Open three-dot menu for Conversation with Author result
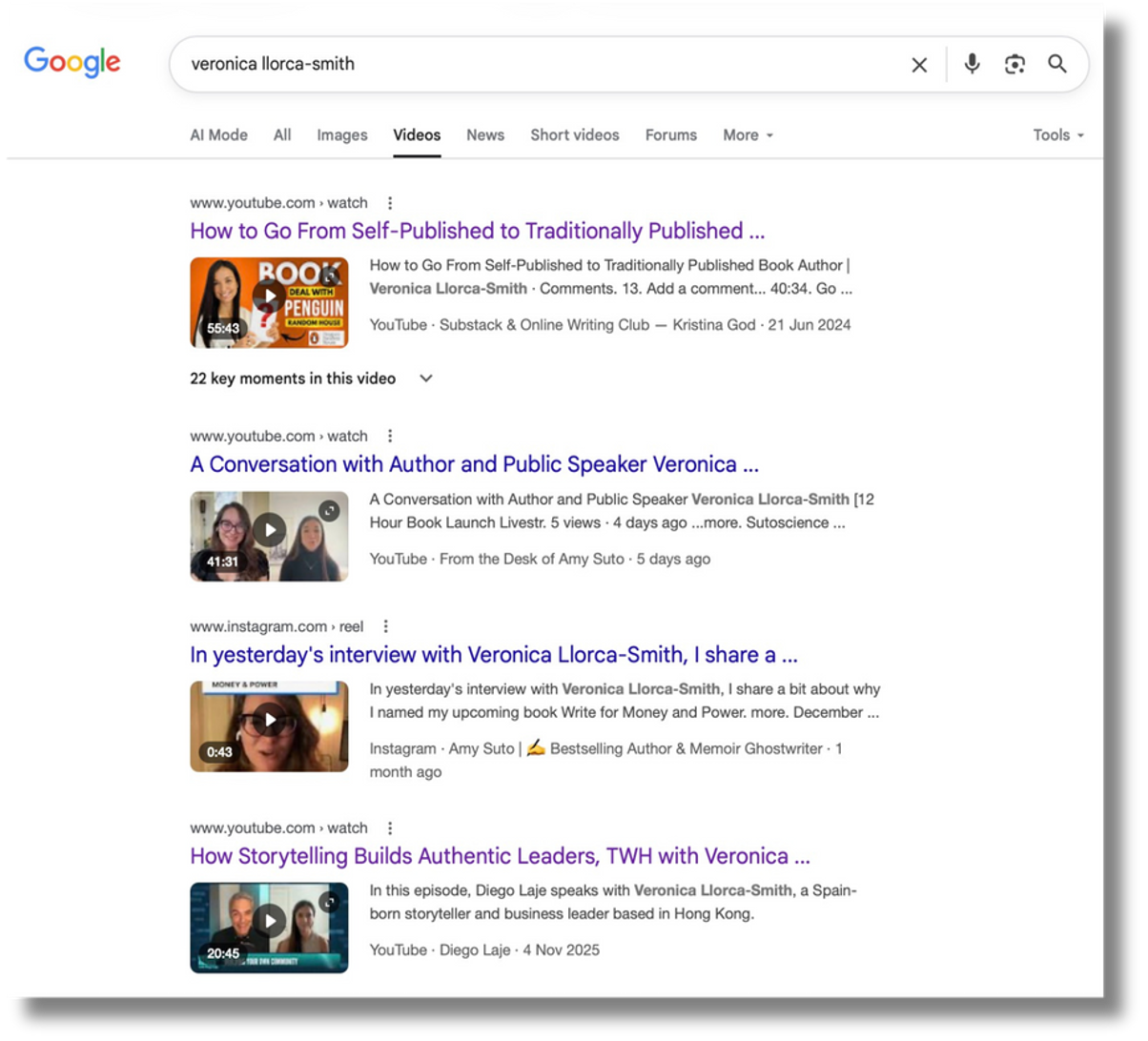Image resolution: width=1148 pixels, height=1041 pixels. [x=390, y=436]
